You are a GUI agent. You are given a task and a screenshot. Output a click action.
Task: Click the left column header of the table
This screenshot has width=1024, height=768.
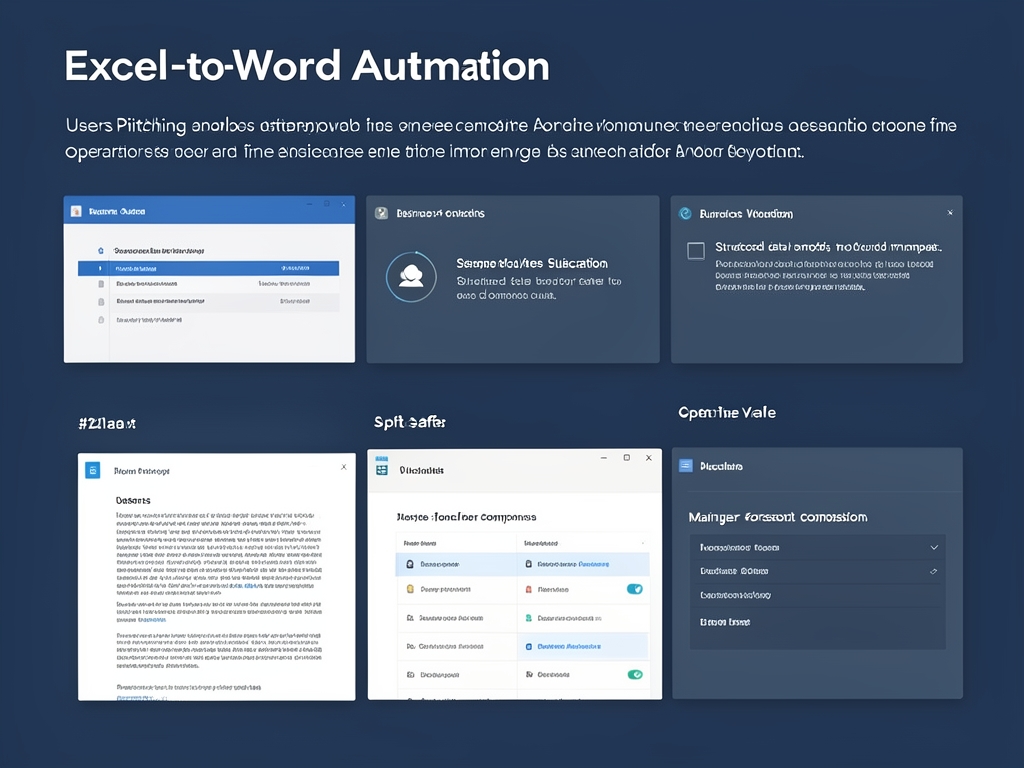click(420, 543)
